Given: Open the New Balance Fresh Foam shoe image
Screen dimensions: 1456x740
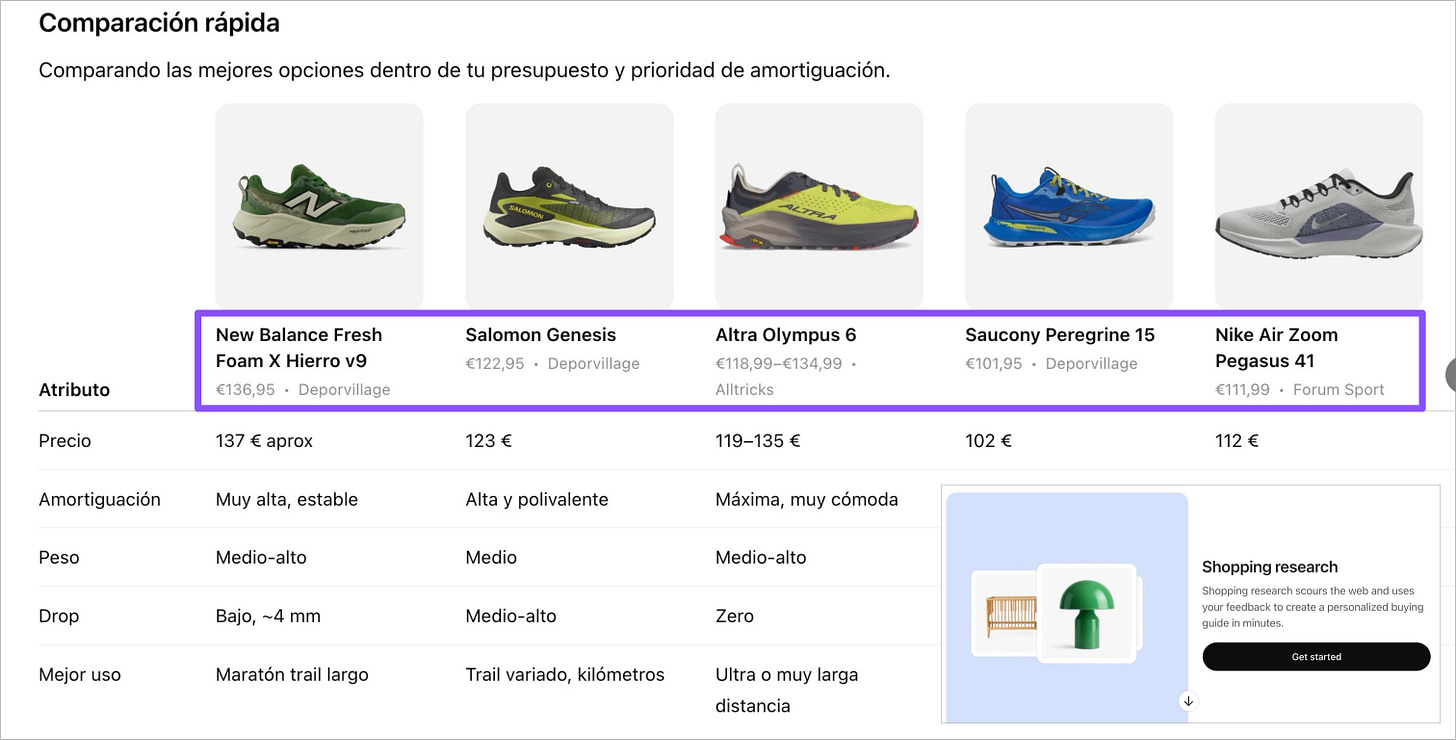Looking at the screenshot, I should (319, 206).
